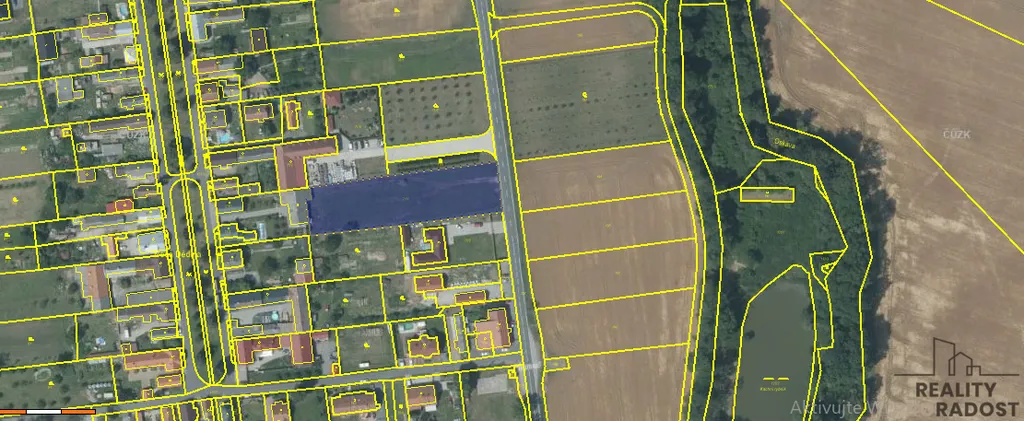Click the map scale bar

pos(48,411)
